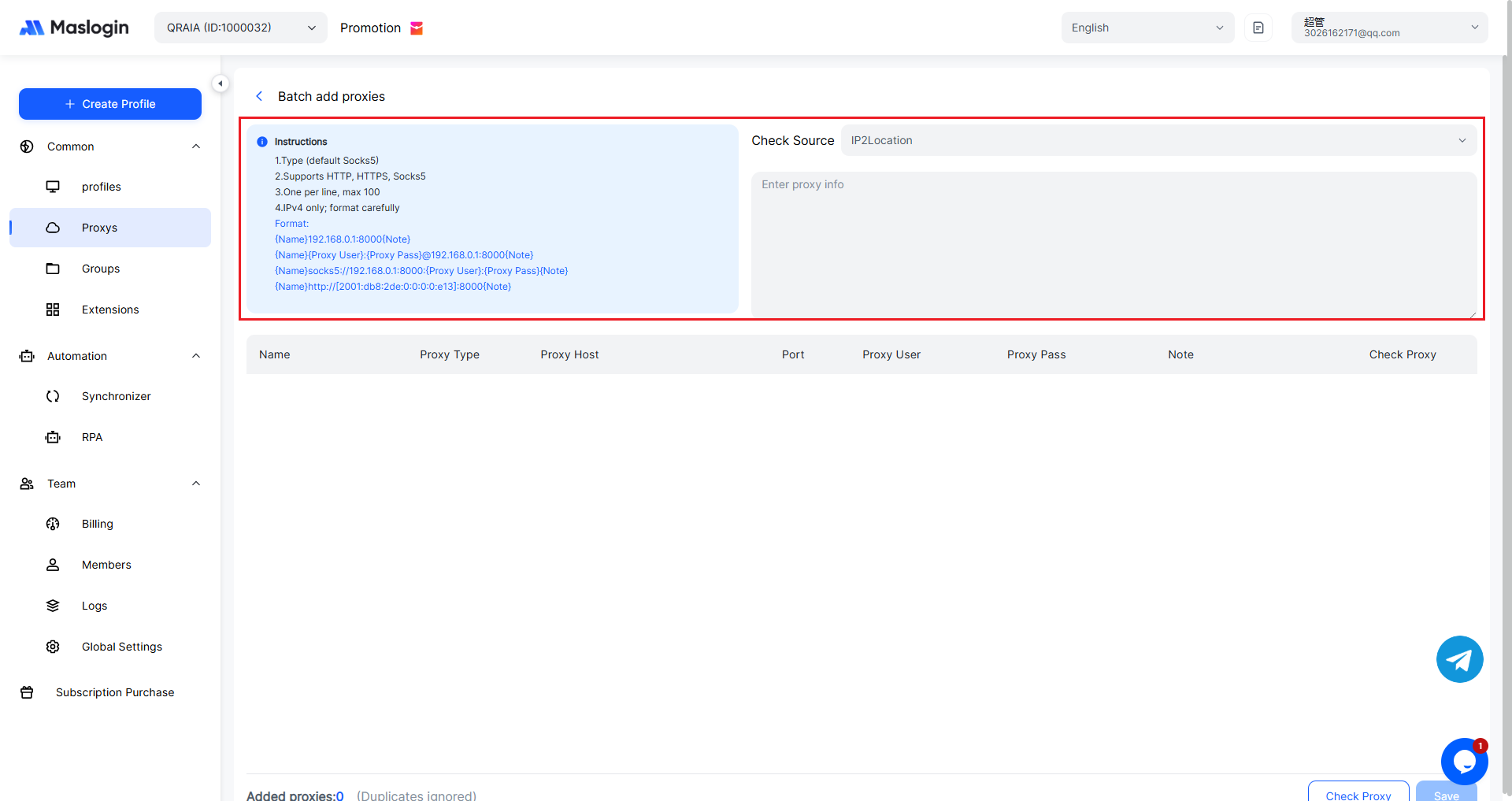This screenshot has height=801, width=1512.
Task: Click the Promotion gift icon
Action: pyautogui.click(x=417, y=28)
